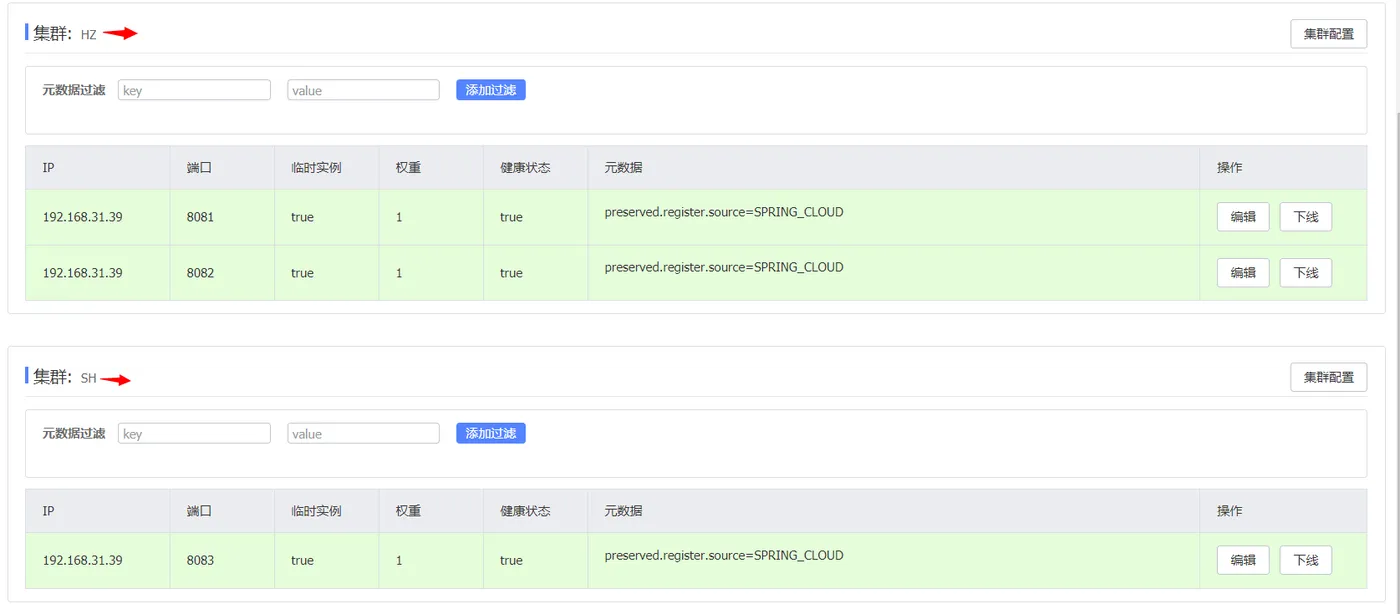
Task: Take the port 8082 instance offline
Action: coord(1306,273)
